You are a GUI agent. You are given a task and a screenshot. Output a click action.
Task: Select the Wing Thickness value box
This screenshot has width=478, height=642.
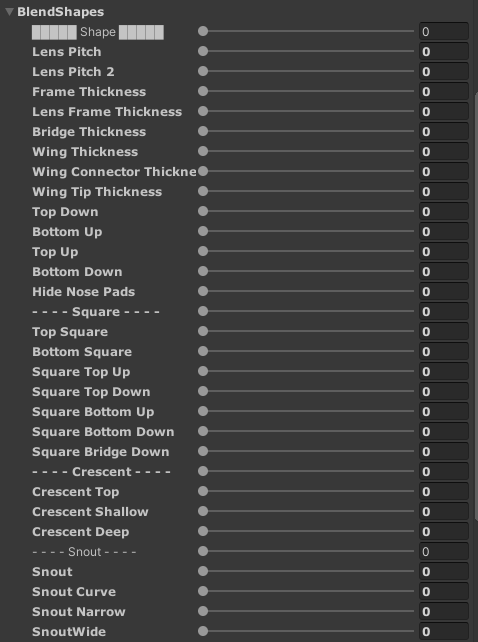tap(444, 151)
